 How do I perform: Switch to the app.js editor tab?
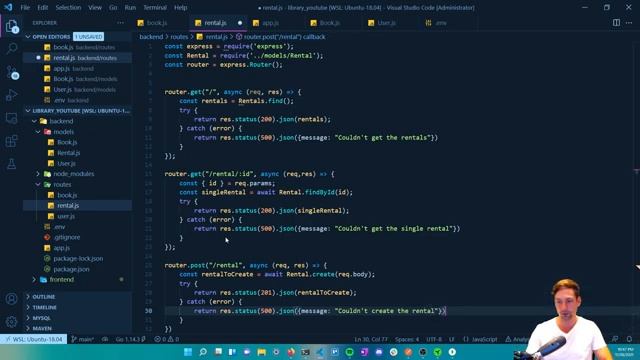click(270, 23)
